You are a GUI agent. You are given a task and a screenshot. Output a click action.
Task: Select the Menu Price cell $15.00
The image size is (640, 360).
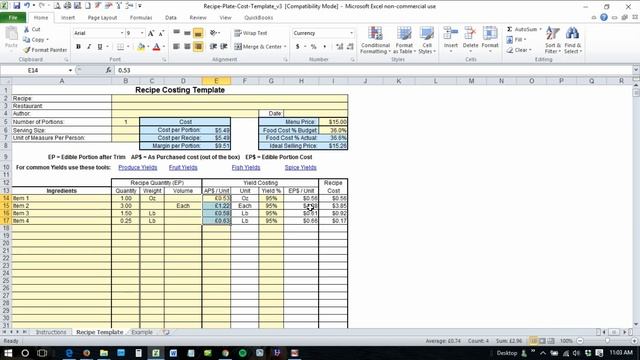tap(333, 122)
